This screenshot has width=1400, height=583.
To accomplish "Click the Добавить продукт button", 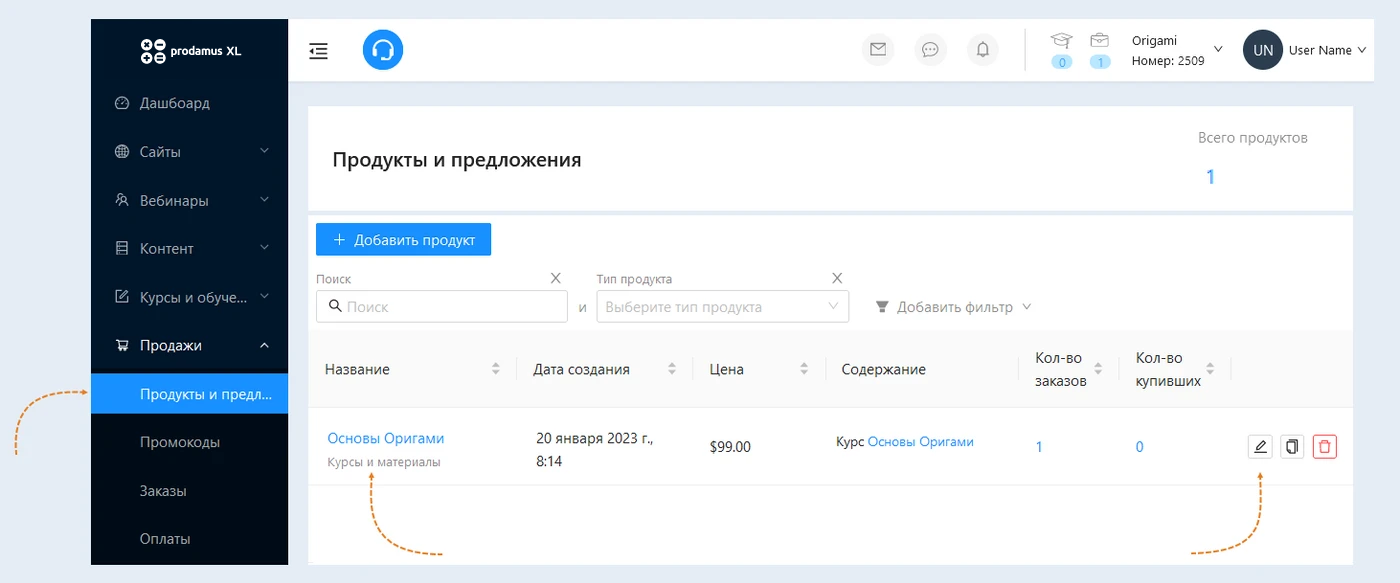I will click(x=403, y=240).
